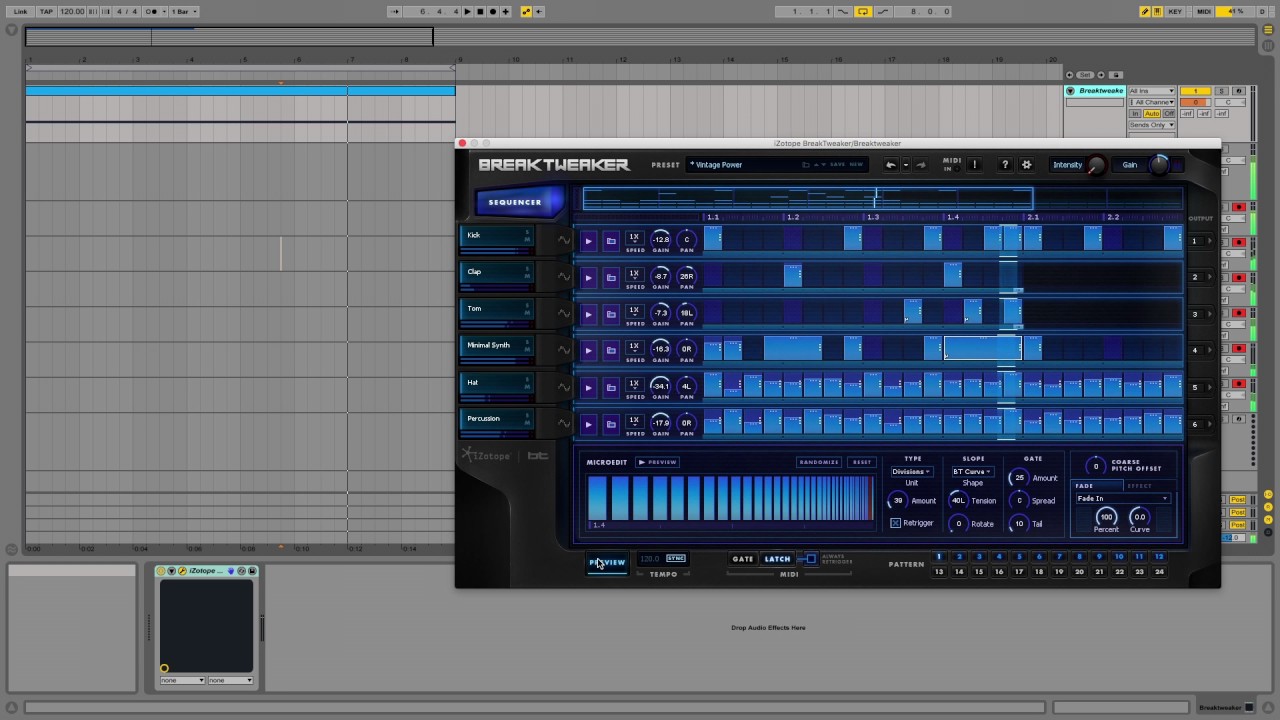Open Ableton quantization 1 Bar dropdown

[x=185, y=11]
